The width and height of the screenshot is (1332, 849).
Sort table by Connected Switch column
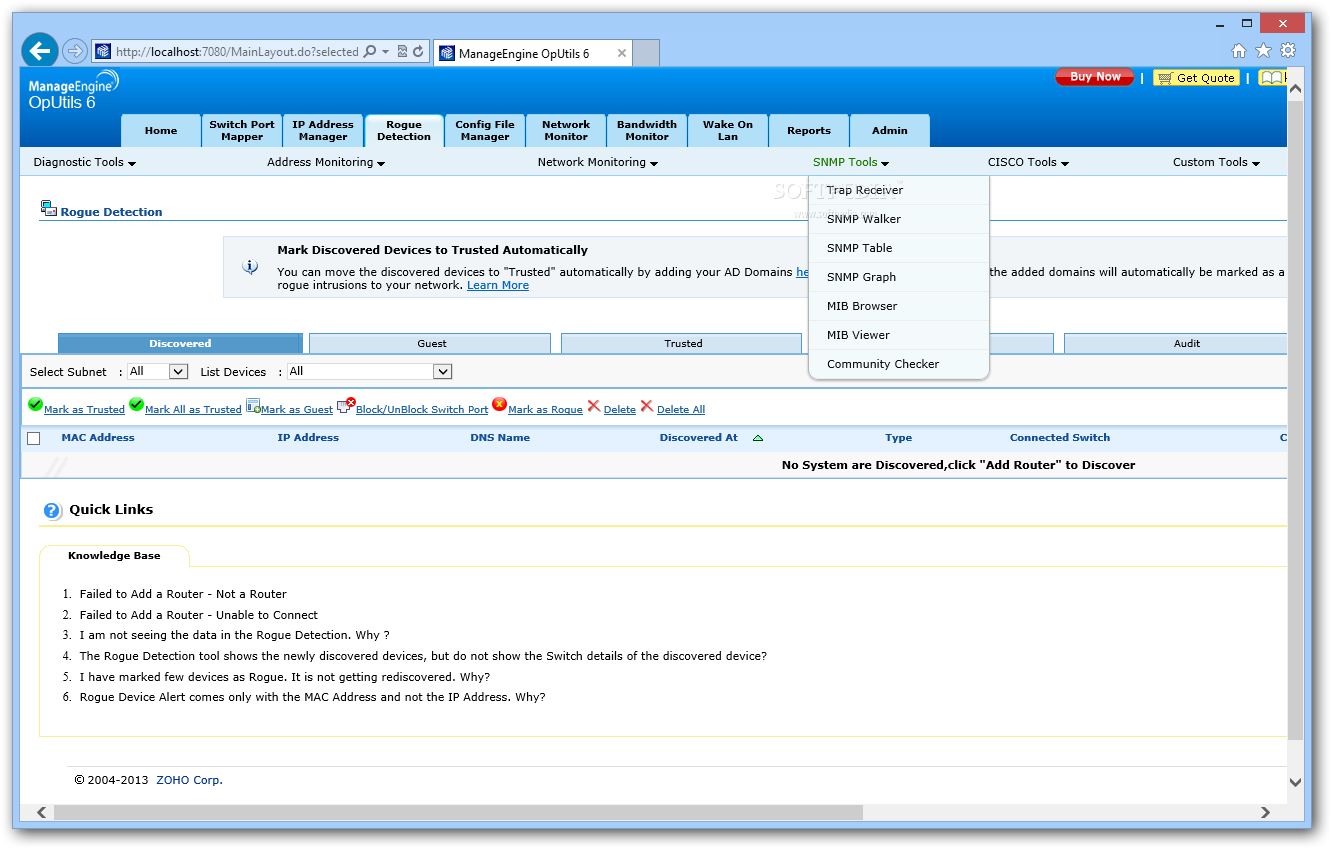pos(1060,438)
